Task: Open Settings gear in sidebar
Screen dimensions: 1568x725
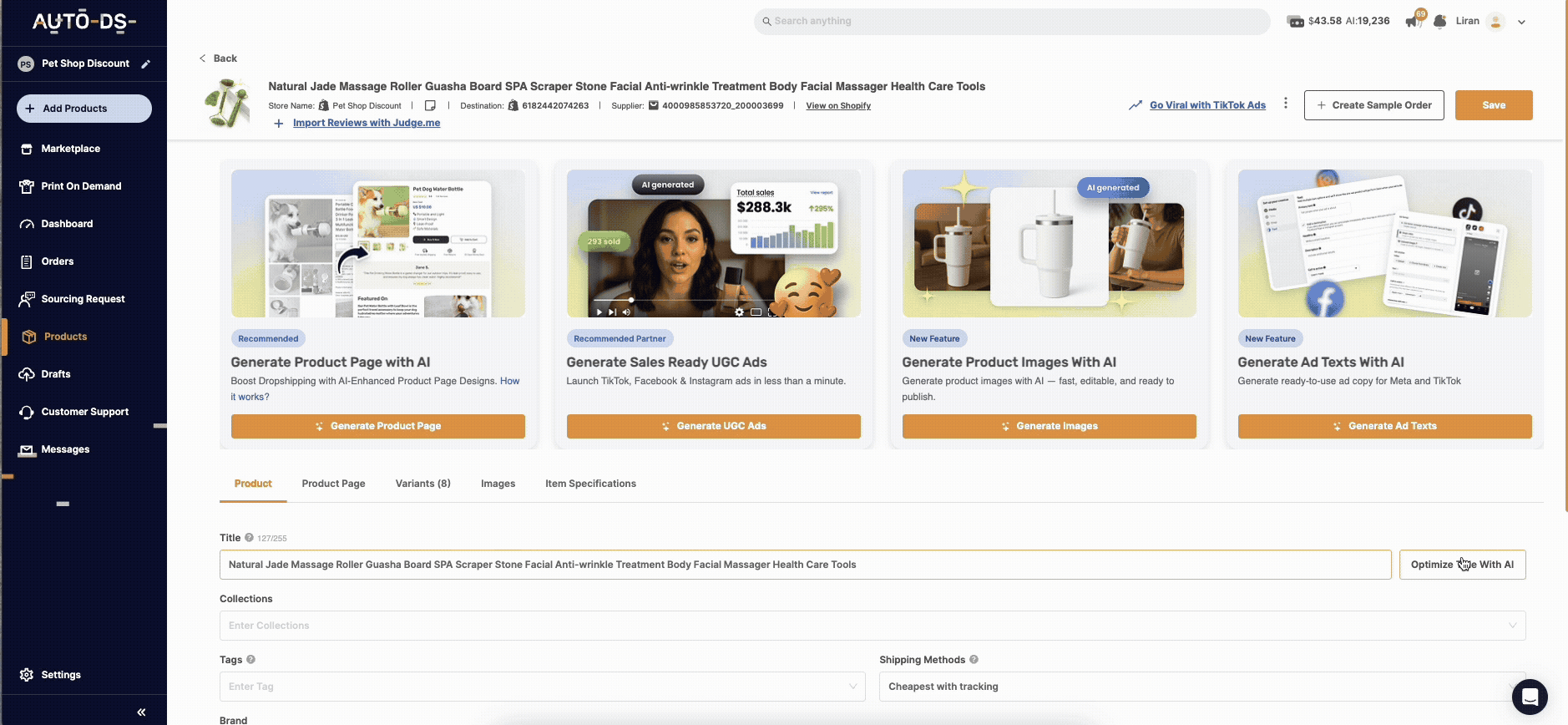Action: pyautogui.click(x=27, y=675)
